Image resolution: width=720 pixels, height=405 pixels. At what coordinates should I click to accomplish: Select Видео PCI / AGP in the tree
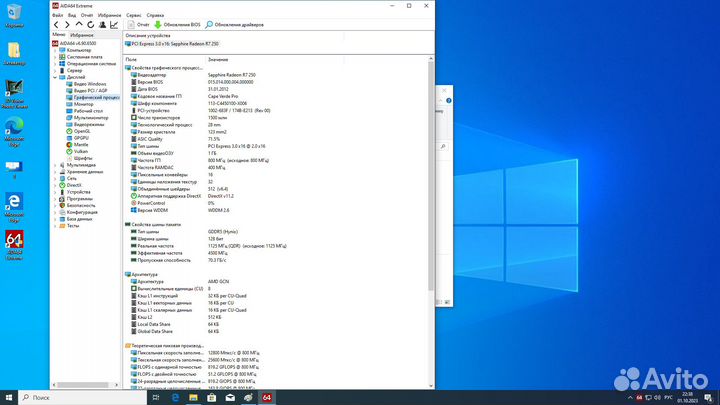pos(90,91)
